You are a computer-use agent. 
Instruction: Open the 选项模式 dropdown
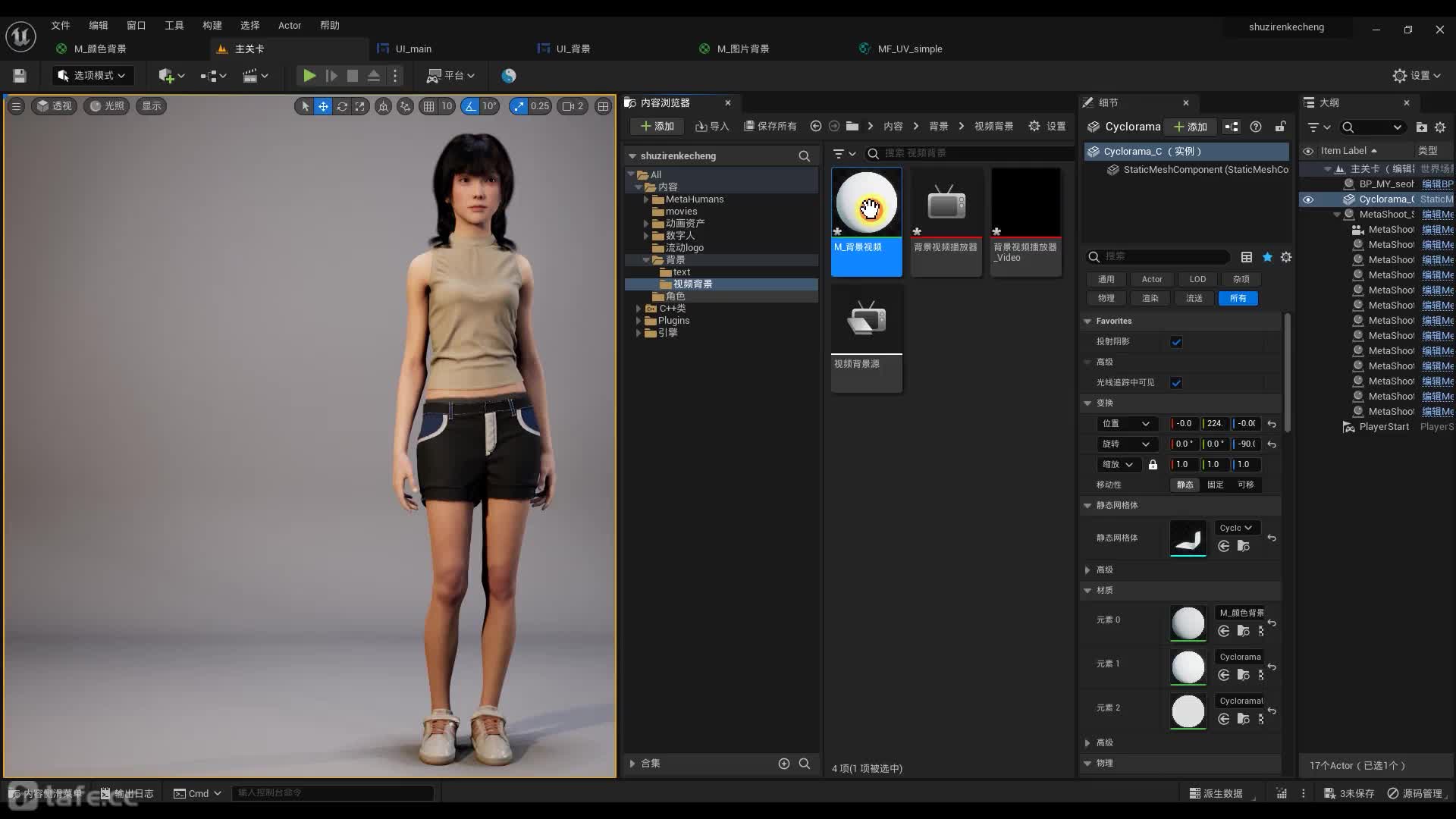click(x=93, y=76)
